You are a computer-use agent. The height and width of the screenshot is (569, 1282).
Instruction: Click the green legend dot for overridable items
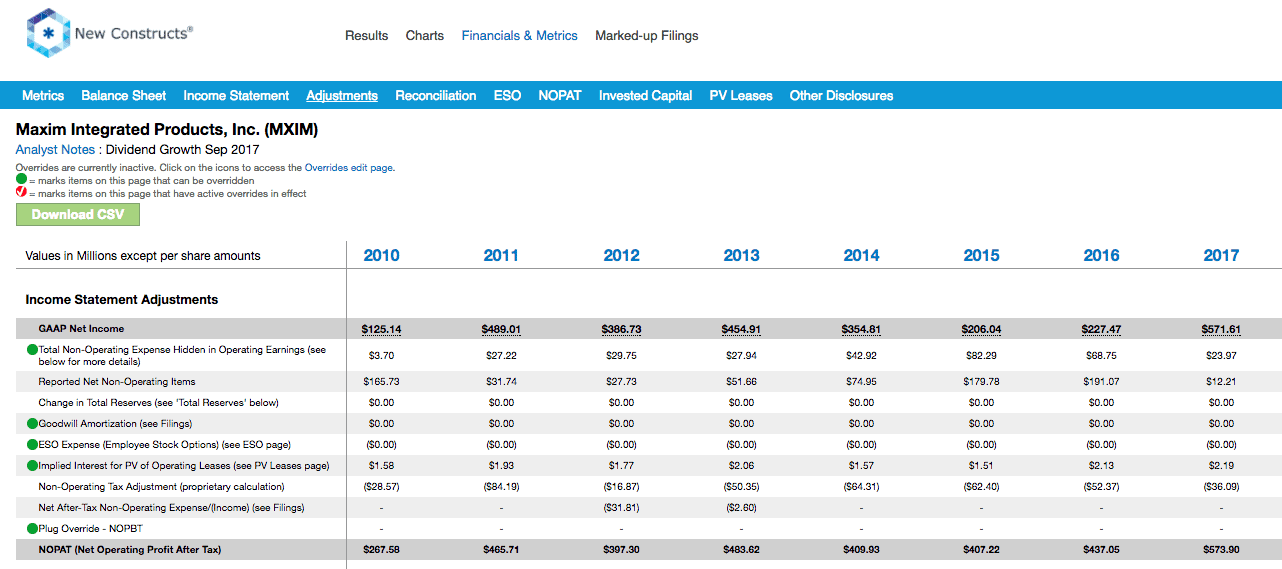(21, 181)
